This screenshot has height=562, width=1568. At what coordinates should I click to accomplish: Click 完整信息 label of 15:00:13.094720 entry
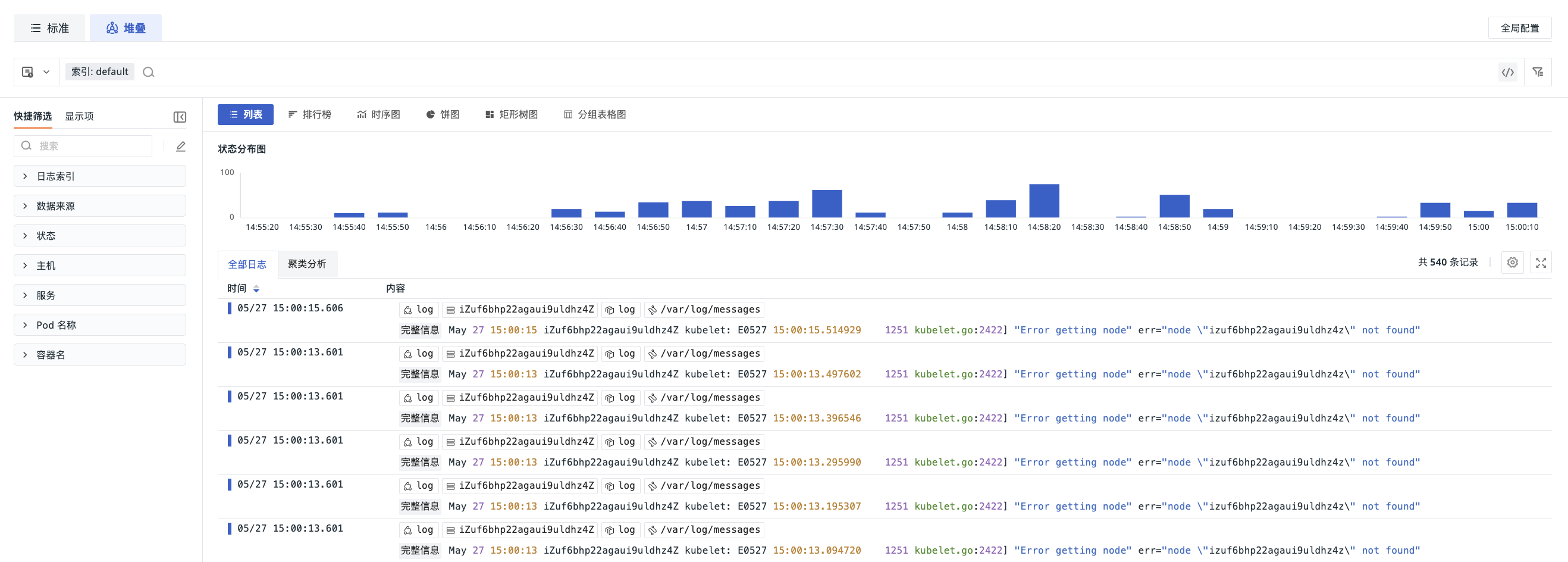(x=419, y=551)
